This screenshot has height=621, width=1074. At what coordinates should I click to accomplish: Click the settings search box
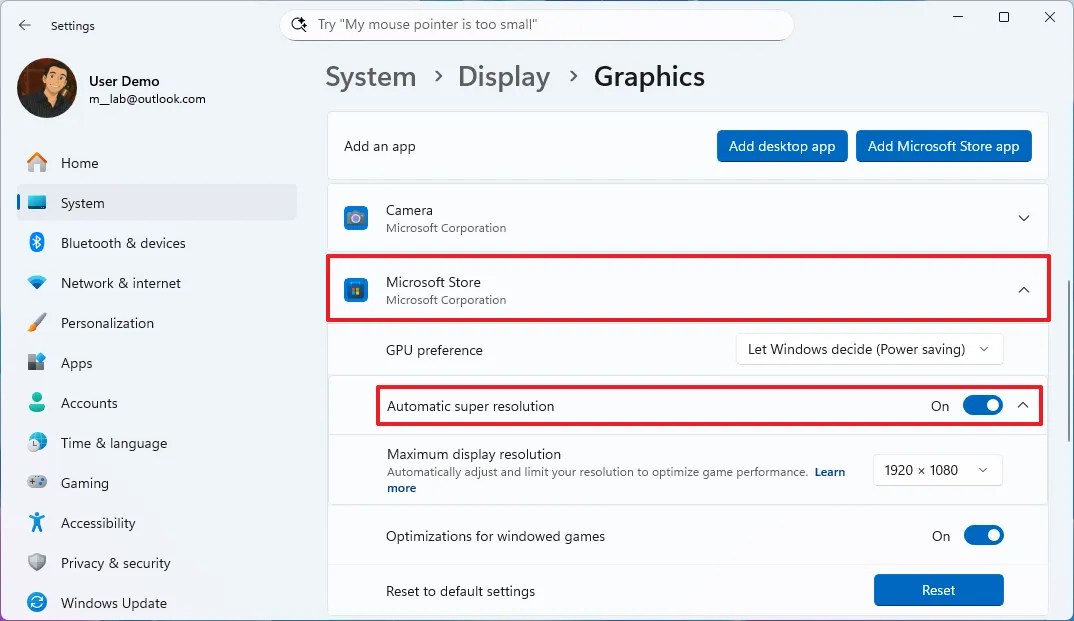(x=537, y=25)
